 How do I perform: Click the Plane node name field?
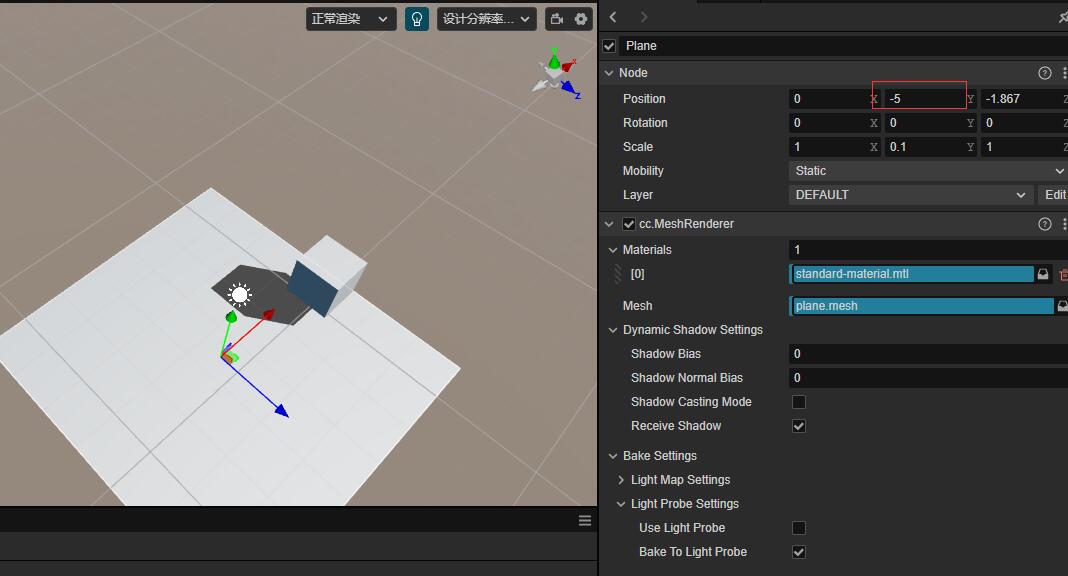pos(844,46)
